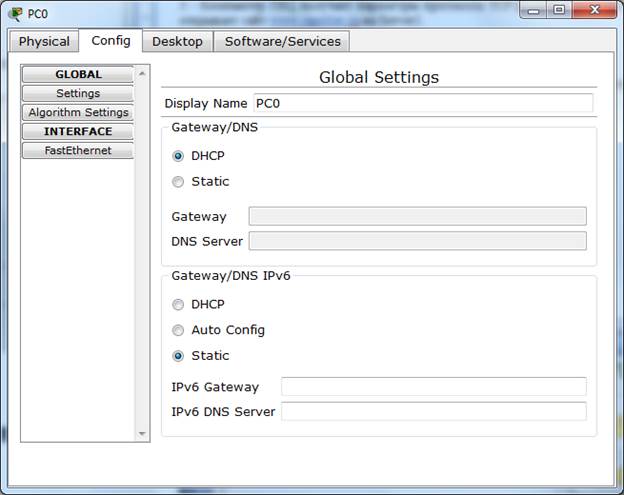Select Static radio under Gateway/DNS
Viewport: 624px width, 495px height.
click(x=178, y=182)
